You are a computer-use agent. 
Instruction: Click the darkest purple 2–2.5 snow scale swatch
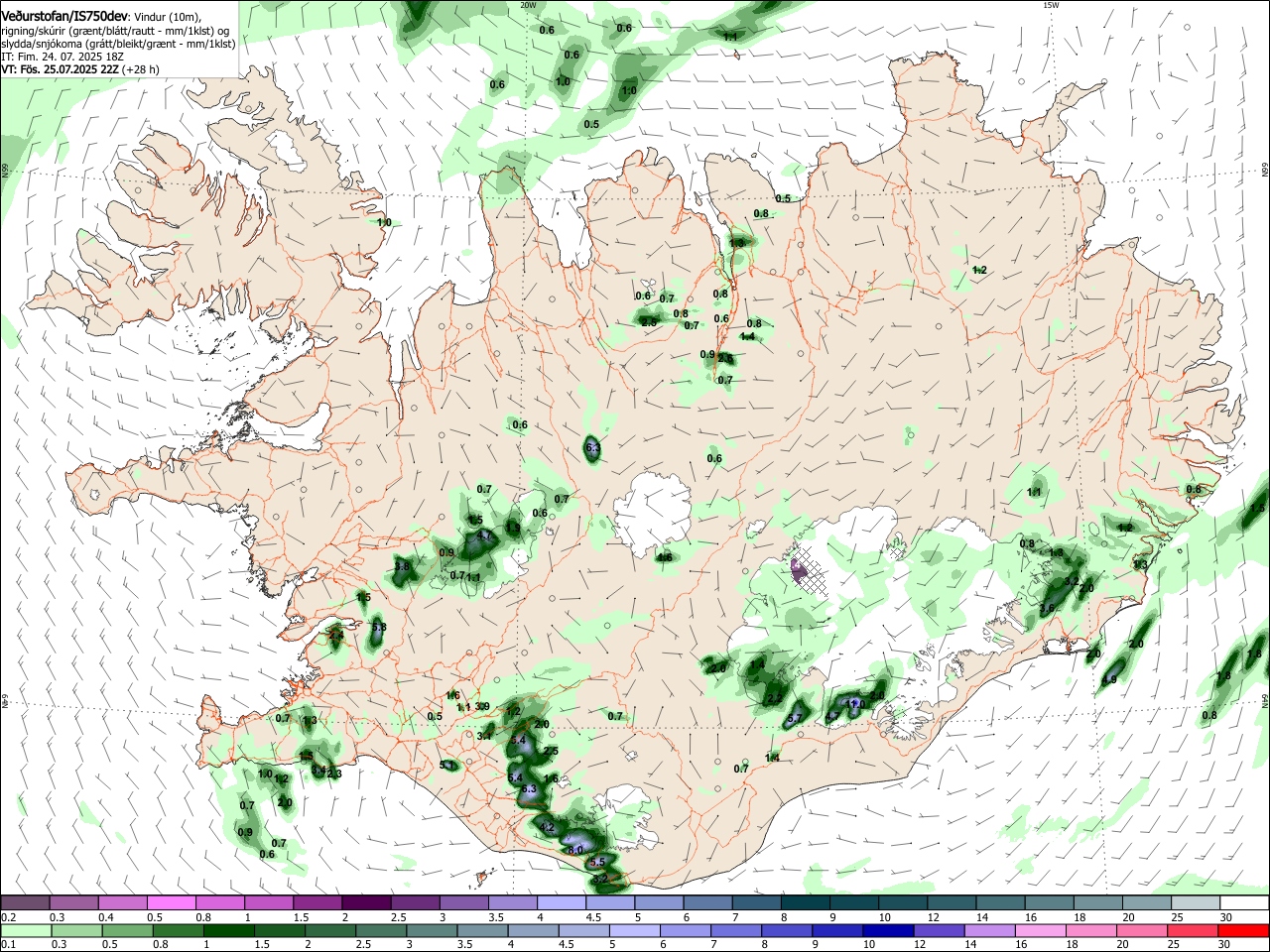point(365,902)
